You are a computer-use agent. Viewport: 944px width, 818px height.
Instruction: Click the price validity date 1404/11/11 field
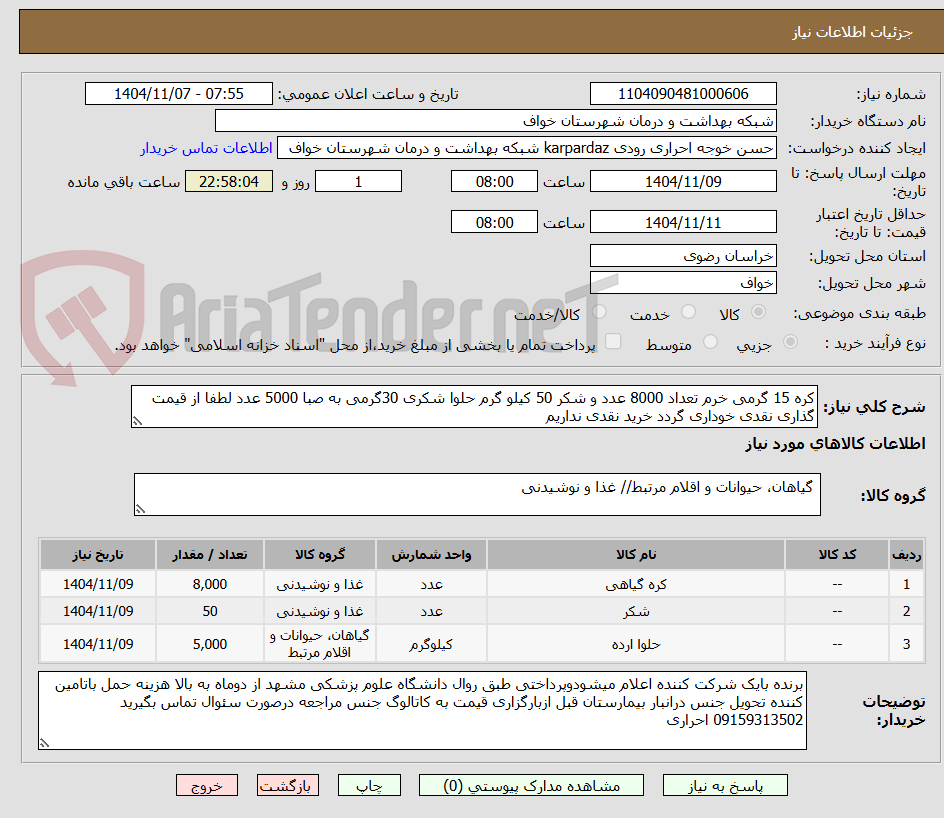click(x=683, y=222)
